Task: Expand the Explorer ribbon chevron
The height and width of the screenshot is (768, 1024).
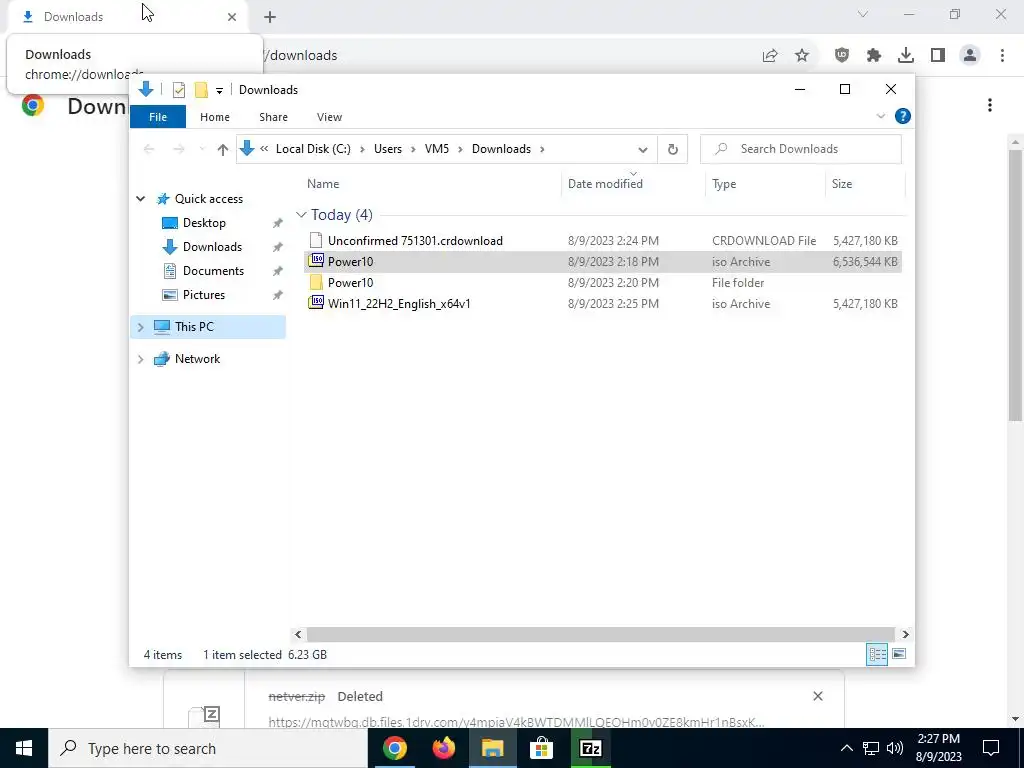Action: [880, 116]
